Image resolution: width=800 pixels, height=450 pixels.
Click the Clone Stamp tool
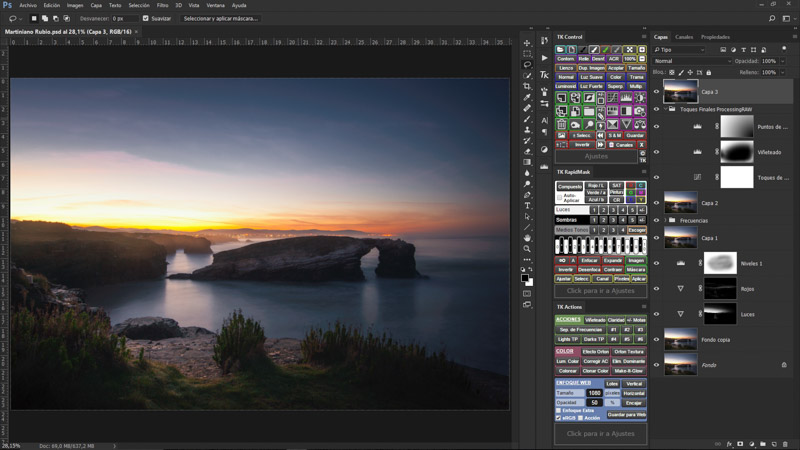(527, 130)
